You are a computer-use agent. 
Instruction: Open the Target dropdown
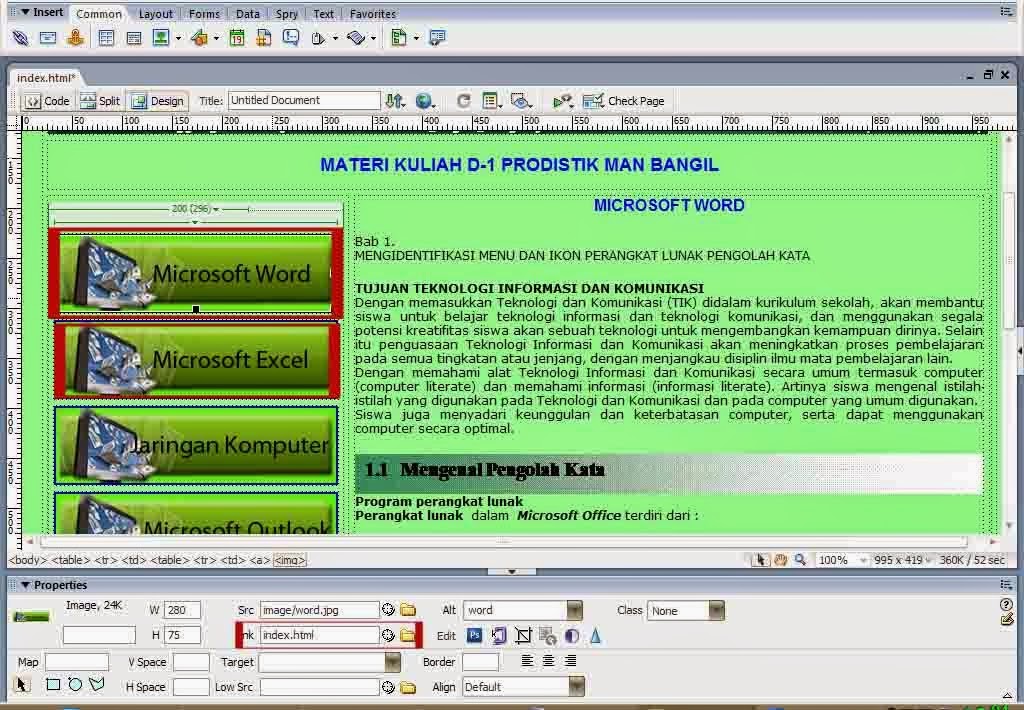[x=392, y=662]
